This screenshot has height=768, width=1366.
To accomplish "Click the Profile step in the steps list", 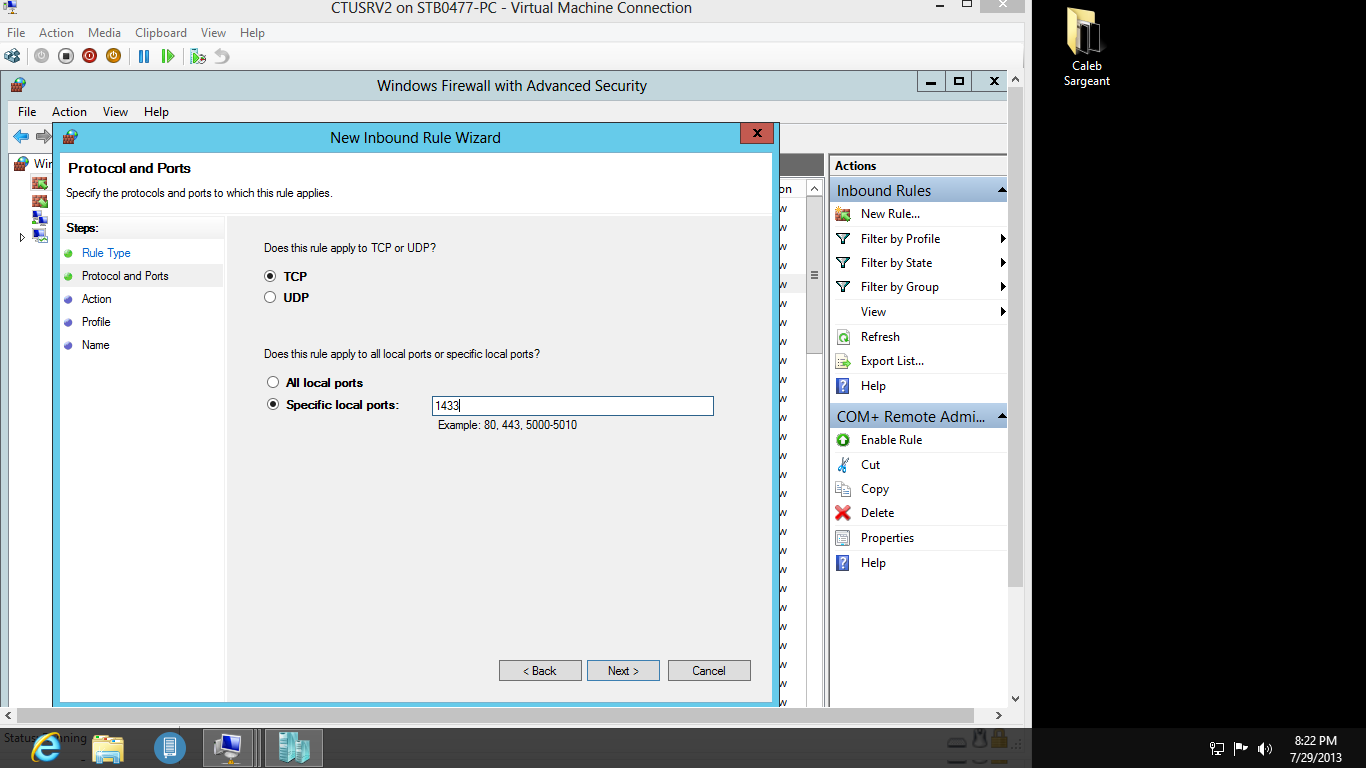I will coord(96,322).
